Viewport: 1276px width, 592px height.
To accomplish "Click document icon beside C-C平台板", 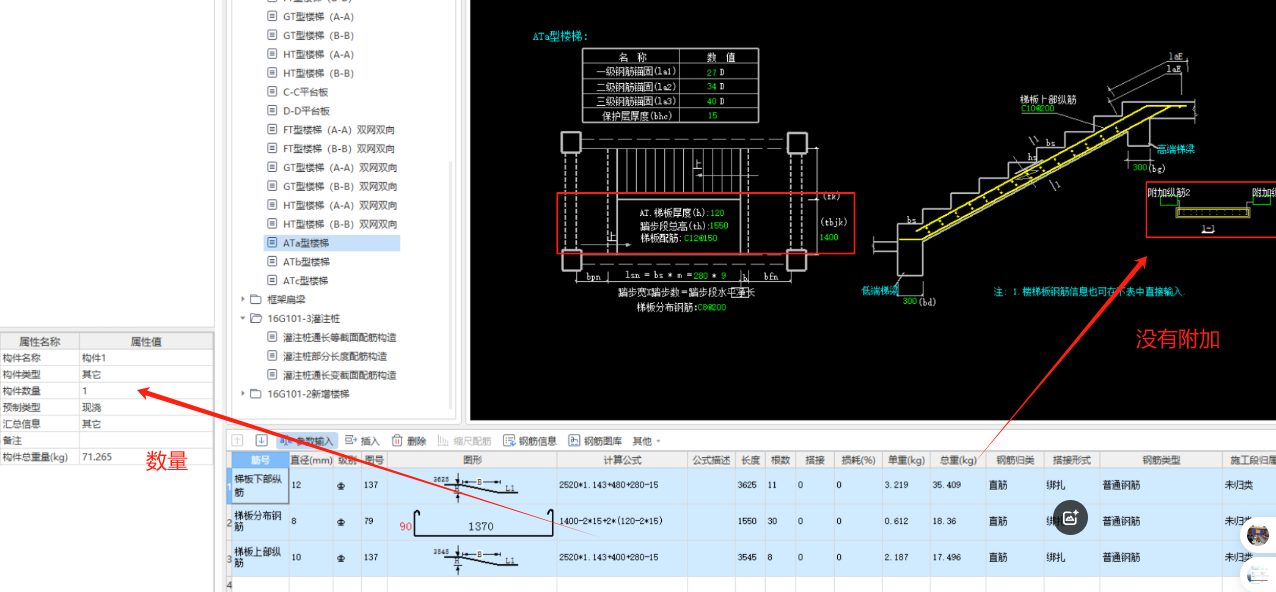I will 272,92.
